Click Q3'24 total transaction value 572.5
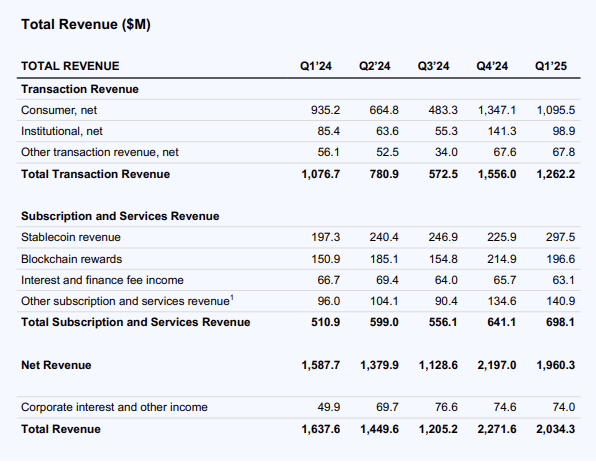The height and width of the screenshot is (466, 596). (x=443, y=174)
